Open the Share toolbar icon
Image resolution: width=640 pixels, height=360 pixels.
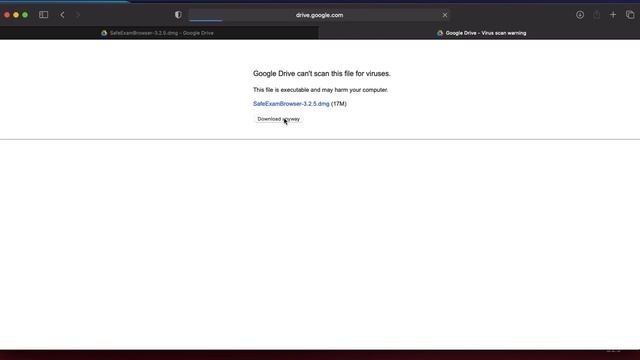[x=597, y=15]
